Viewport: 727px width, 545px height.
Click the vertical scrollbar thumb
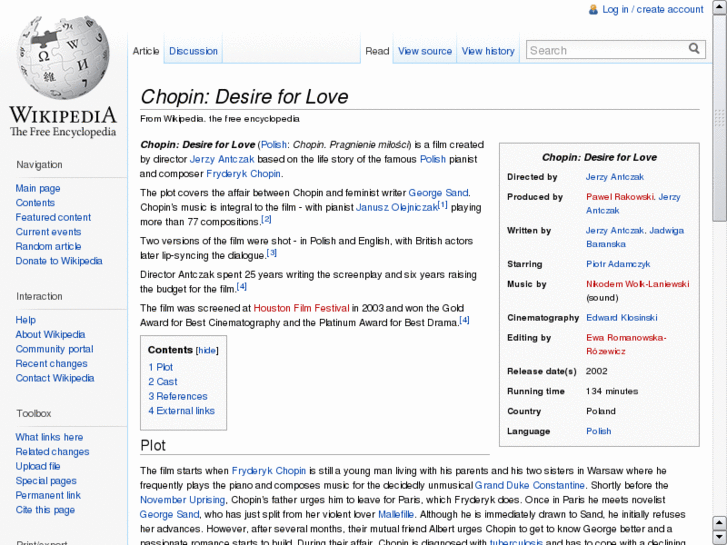(719, 118)
